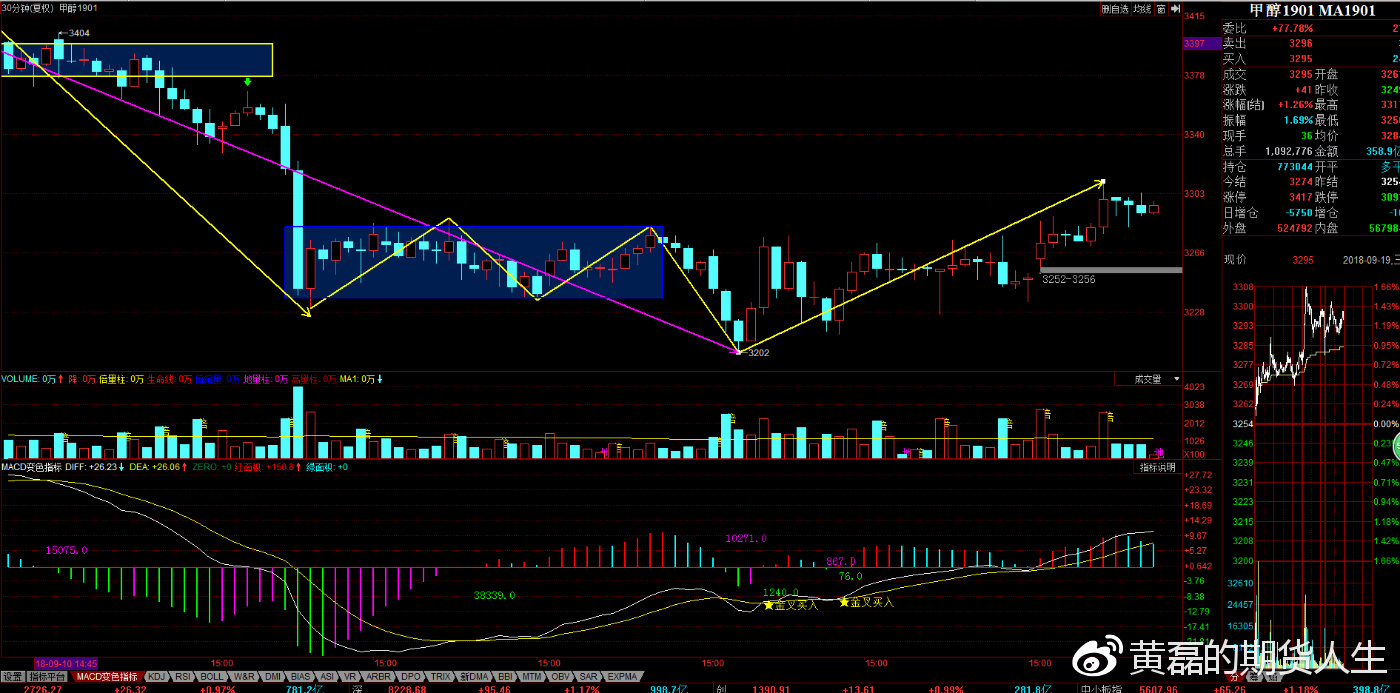This screenshot has height=693, width=1400.
Task: Switch to the RSI indicator tab
Action: (x=183, y=677)
